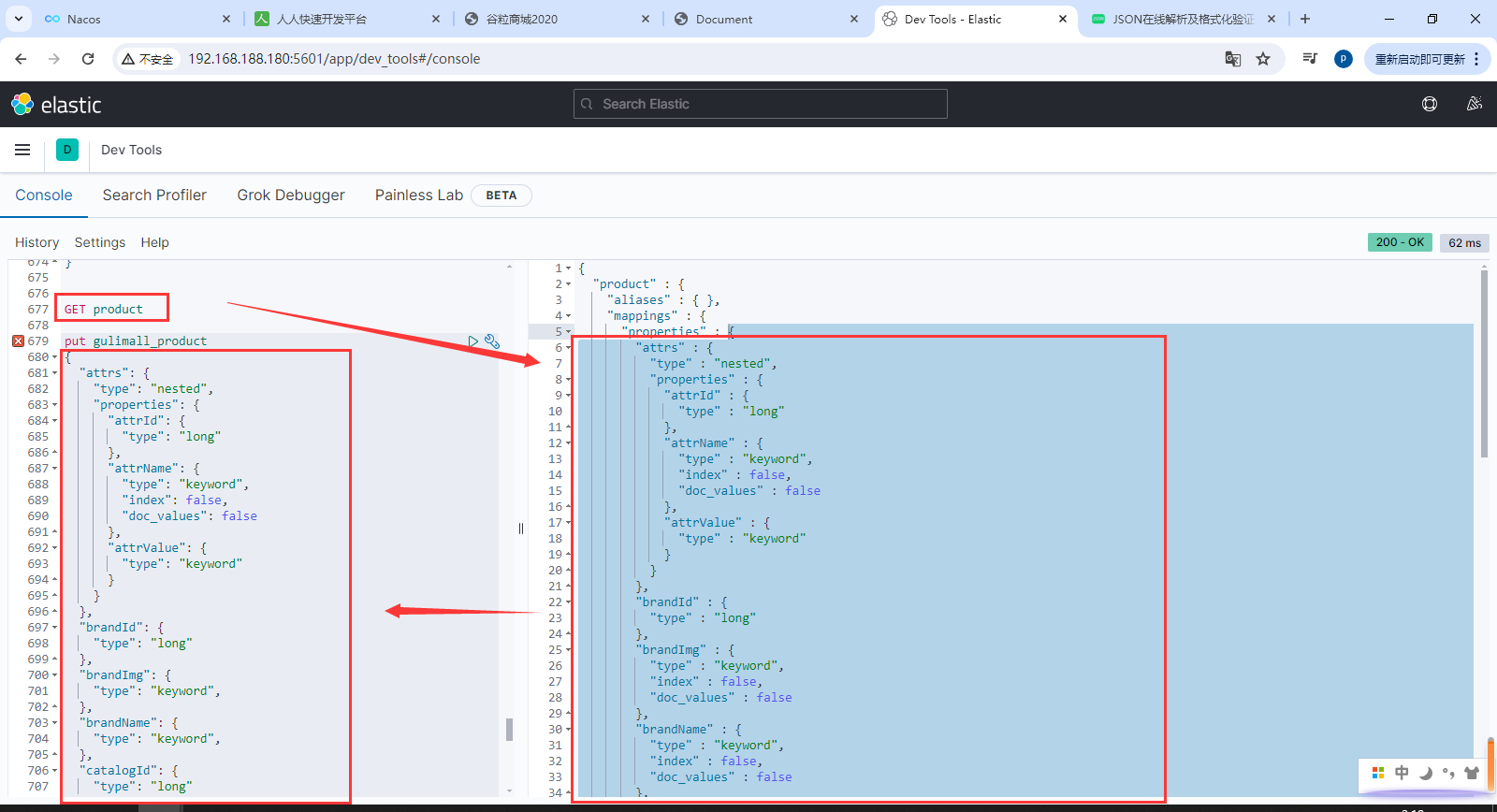1497x812 pixels.
Task: Open the browser profile avatar P
Action: click(x=1344, y=59)
